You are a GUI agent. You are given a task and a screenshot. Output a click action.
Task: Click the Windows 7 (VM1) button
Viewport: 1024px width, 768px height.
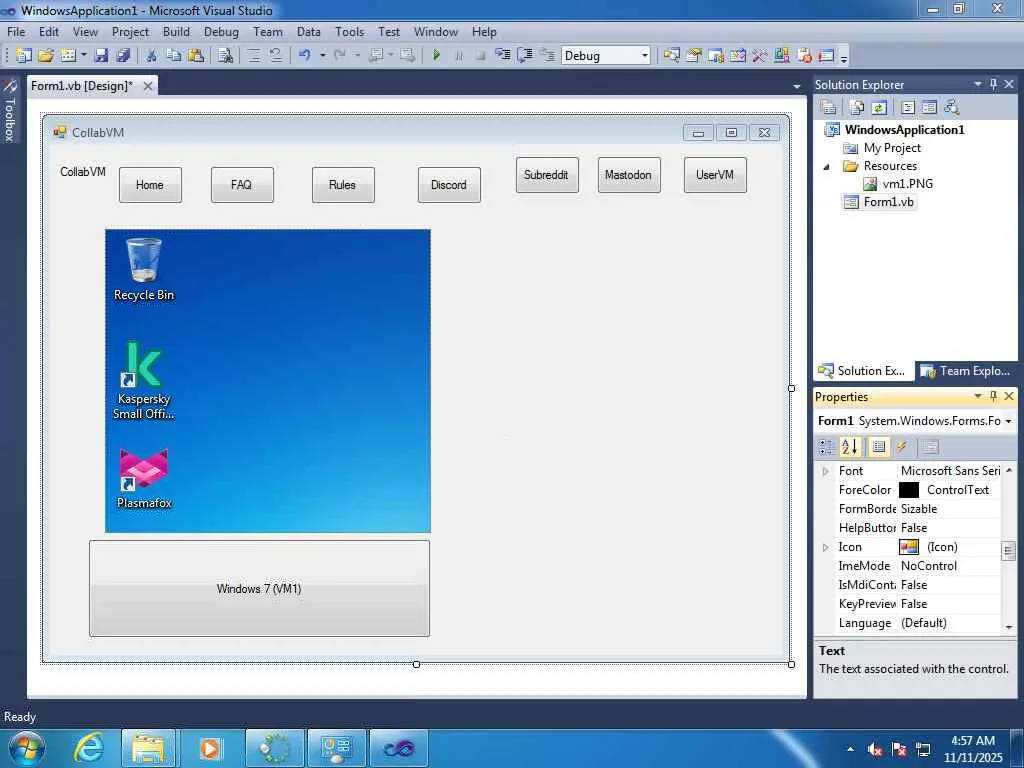point(259,588)
